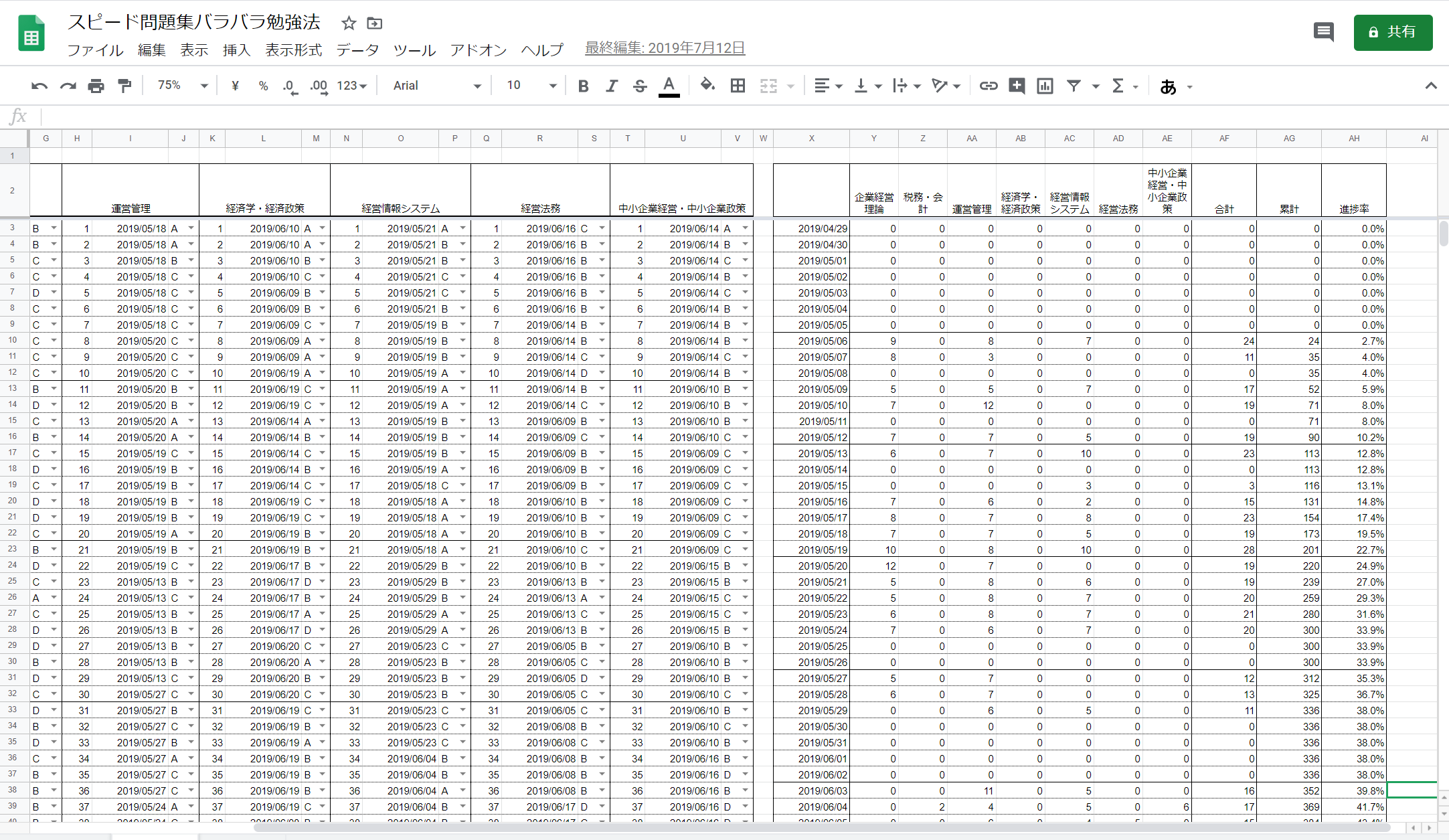Image resolution: width=1449 pixels, height=840 pixels.
Task: Toggle bold formatting
Action: click(583, 86)
